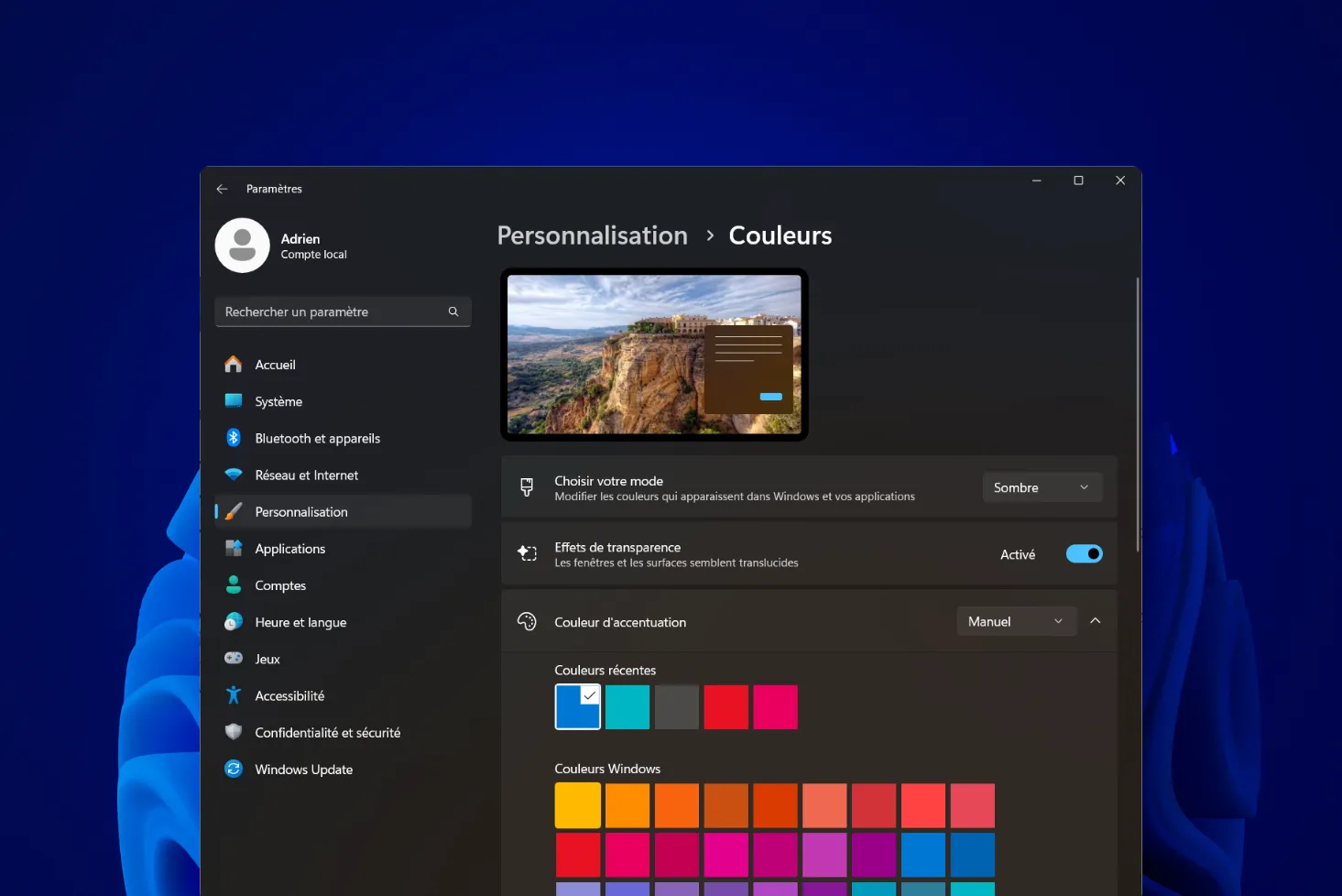Choose the last blue swatch in second Windows row

973,855
